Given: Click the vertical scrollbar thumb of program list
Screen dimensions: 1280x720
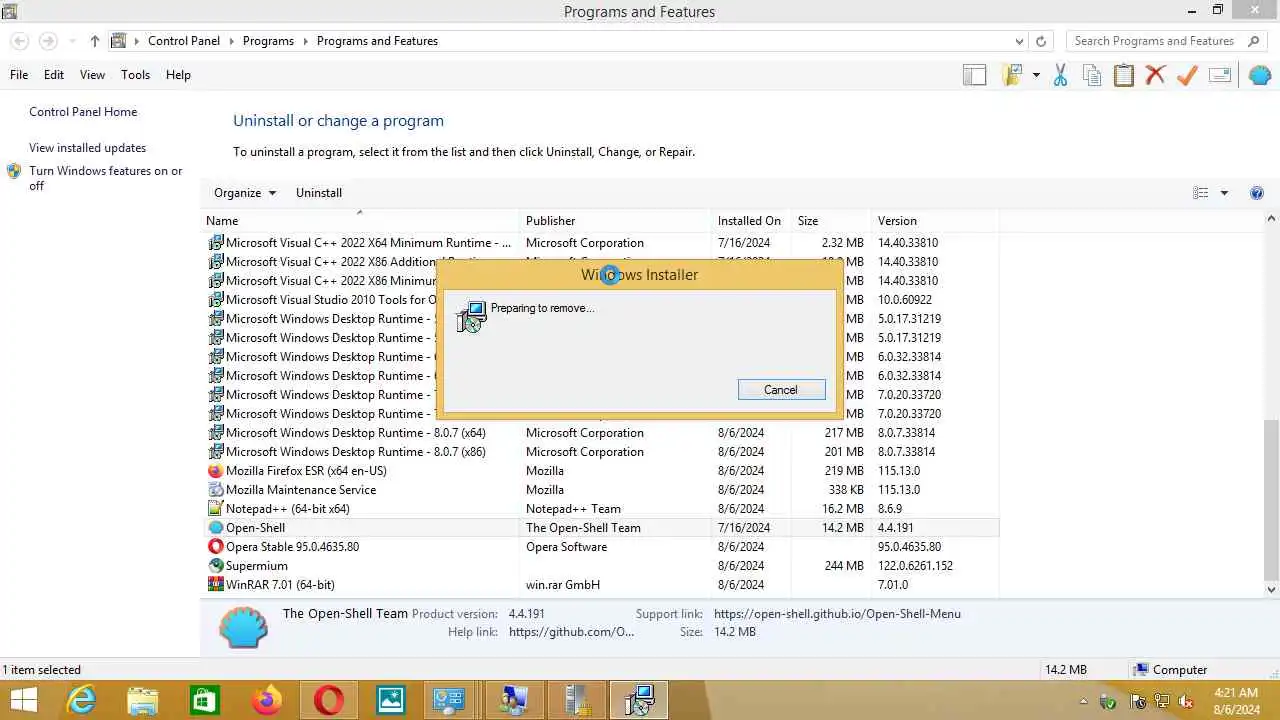Looking at the screenshot, I should (x=1272, y=500).
